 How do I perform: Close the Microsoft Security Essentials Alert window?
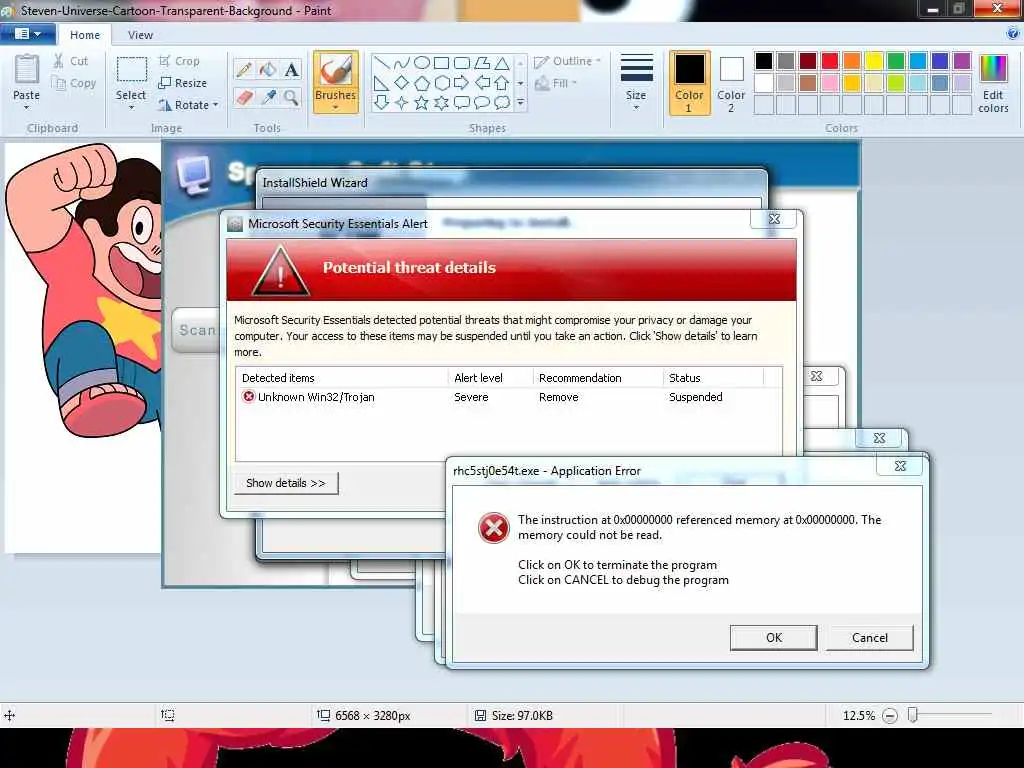click(775, 219)
